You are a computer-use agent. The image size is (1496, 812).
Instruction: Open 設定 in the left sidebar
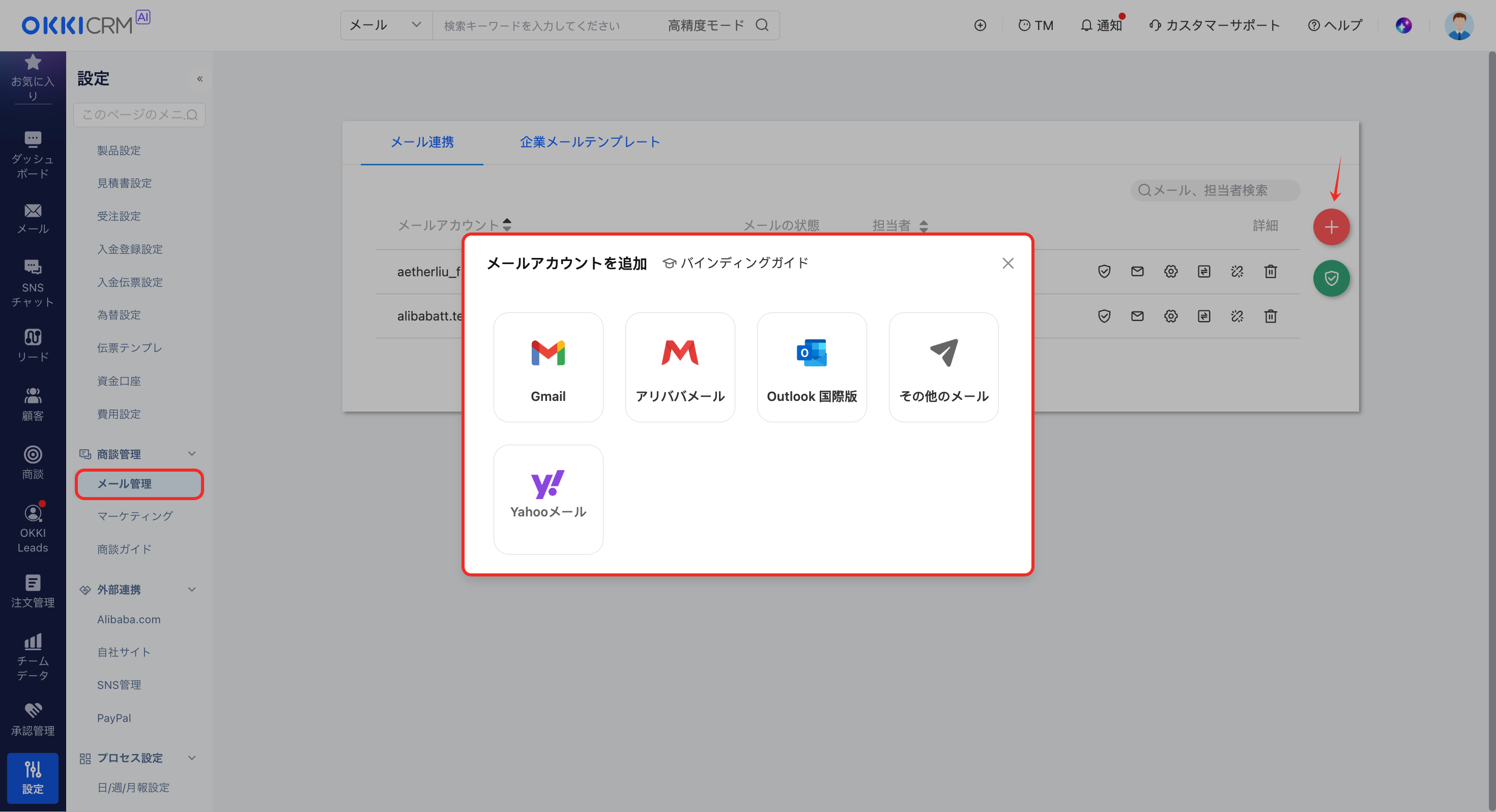click(33, 778)
